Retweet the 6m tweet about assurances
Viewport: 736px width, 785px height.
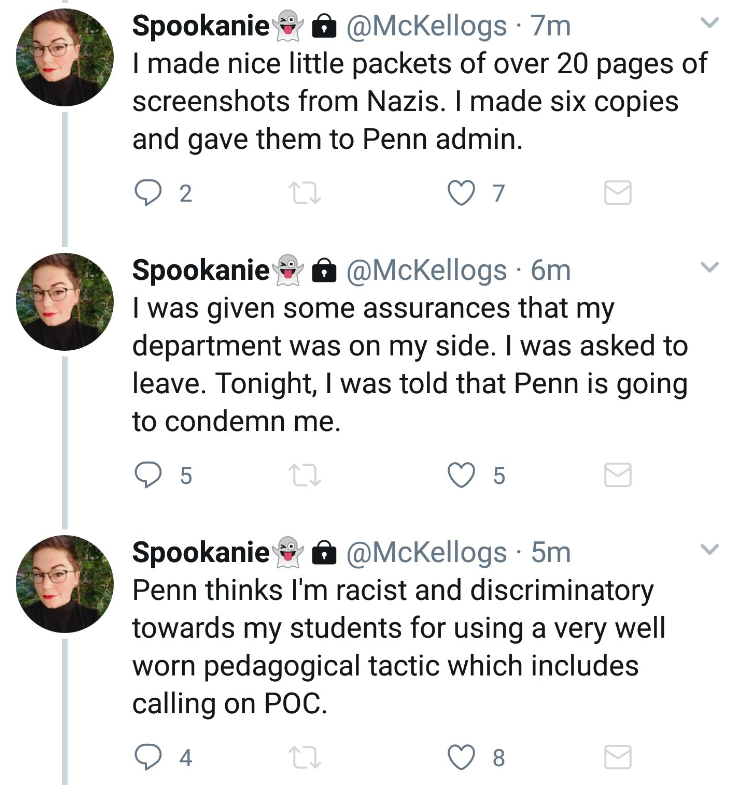pos(305,475)
